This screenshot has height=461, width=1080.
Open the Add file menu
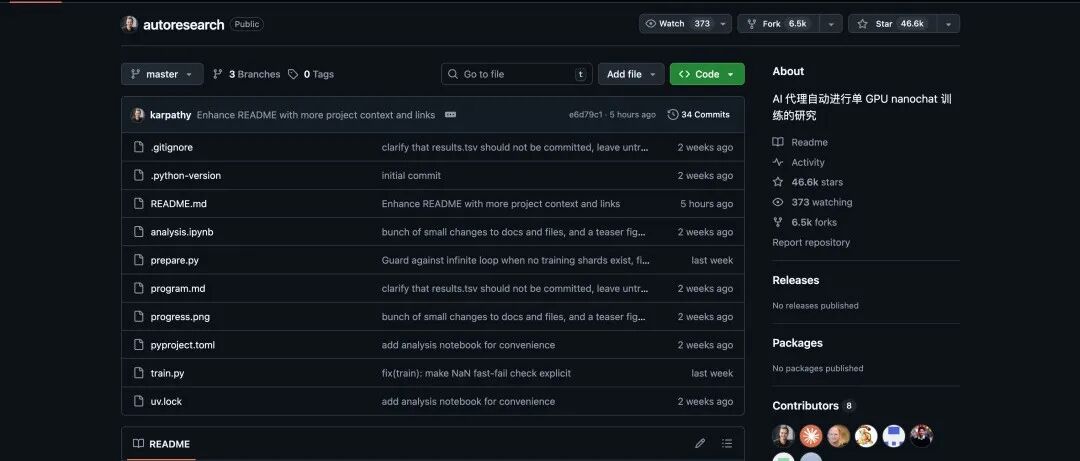tap(630, 74)
